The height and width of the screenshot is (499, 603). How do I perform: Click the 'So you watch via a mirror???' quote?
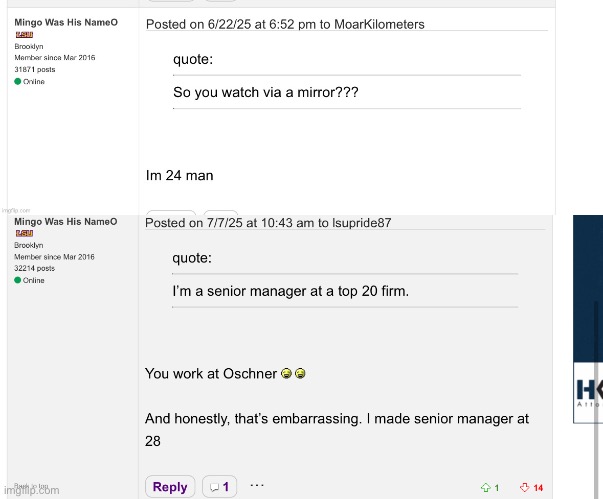(266, 92)
